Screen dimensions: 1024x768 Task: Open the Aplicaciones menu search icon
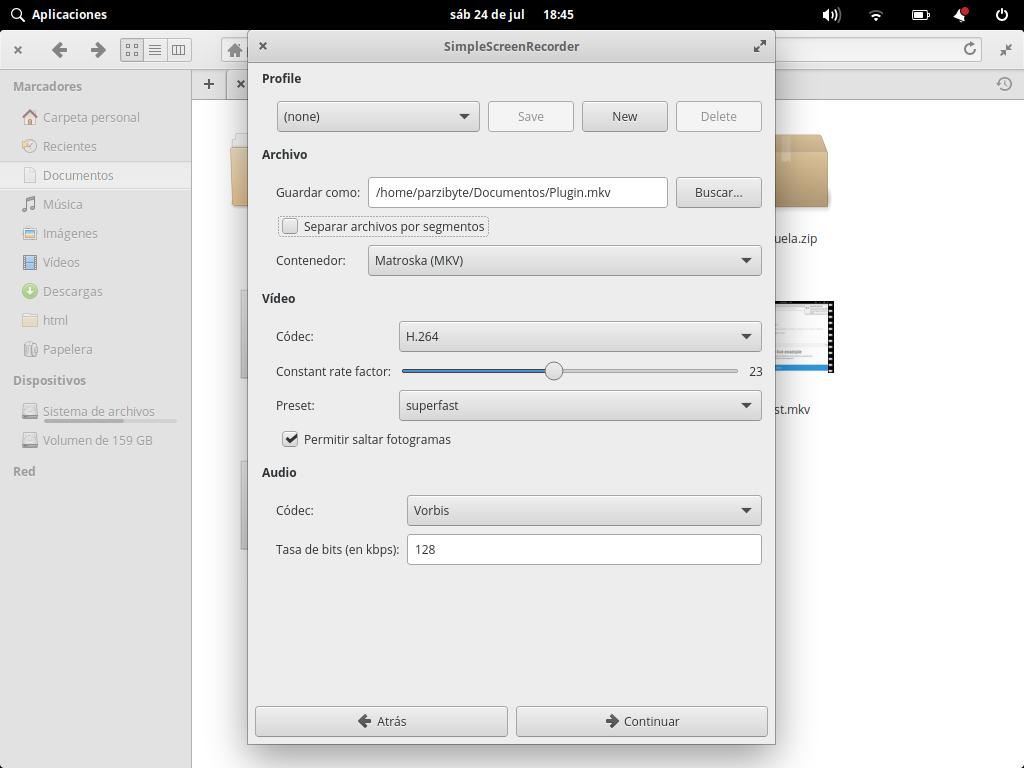(18, 14)
